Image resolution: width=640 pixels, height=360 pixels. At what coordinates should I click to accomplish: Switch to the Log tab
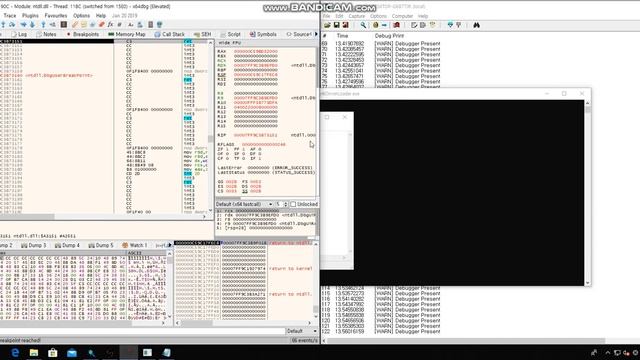click(x=19, y=34)
